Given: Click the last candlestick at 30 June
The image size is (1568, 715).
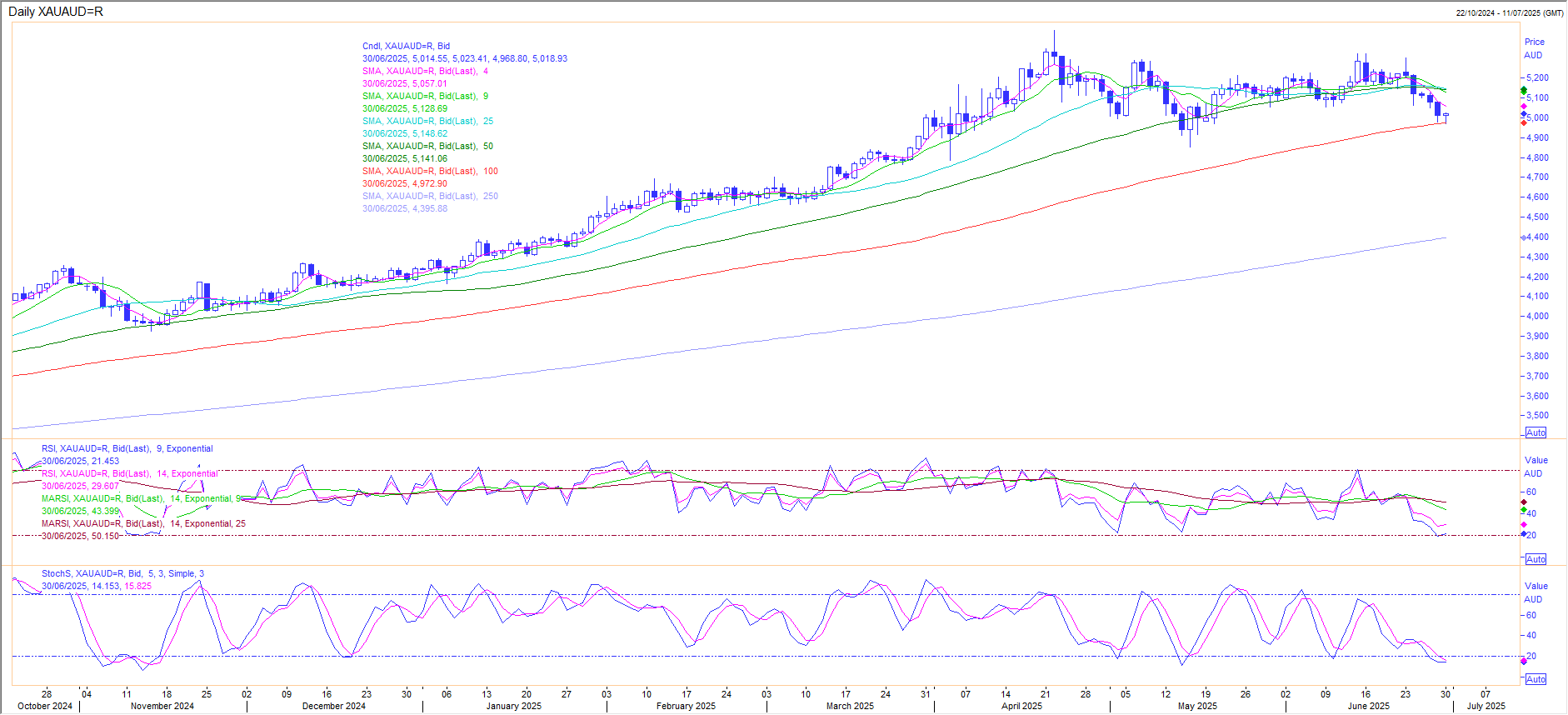Looking at the screenshot, I should point(1446,117).
